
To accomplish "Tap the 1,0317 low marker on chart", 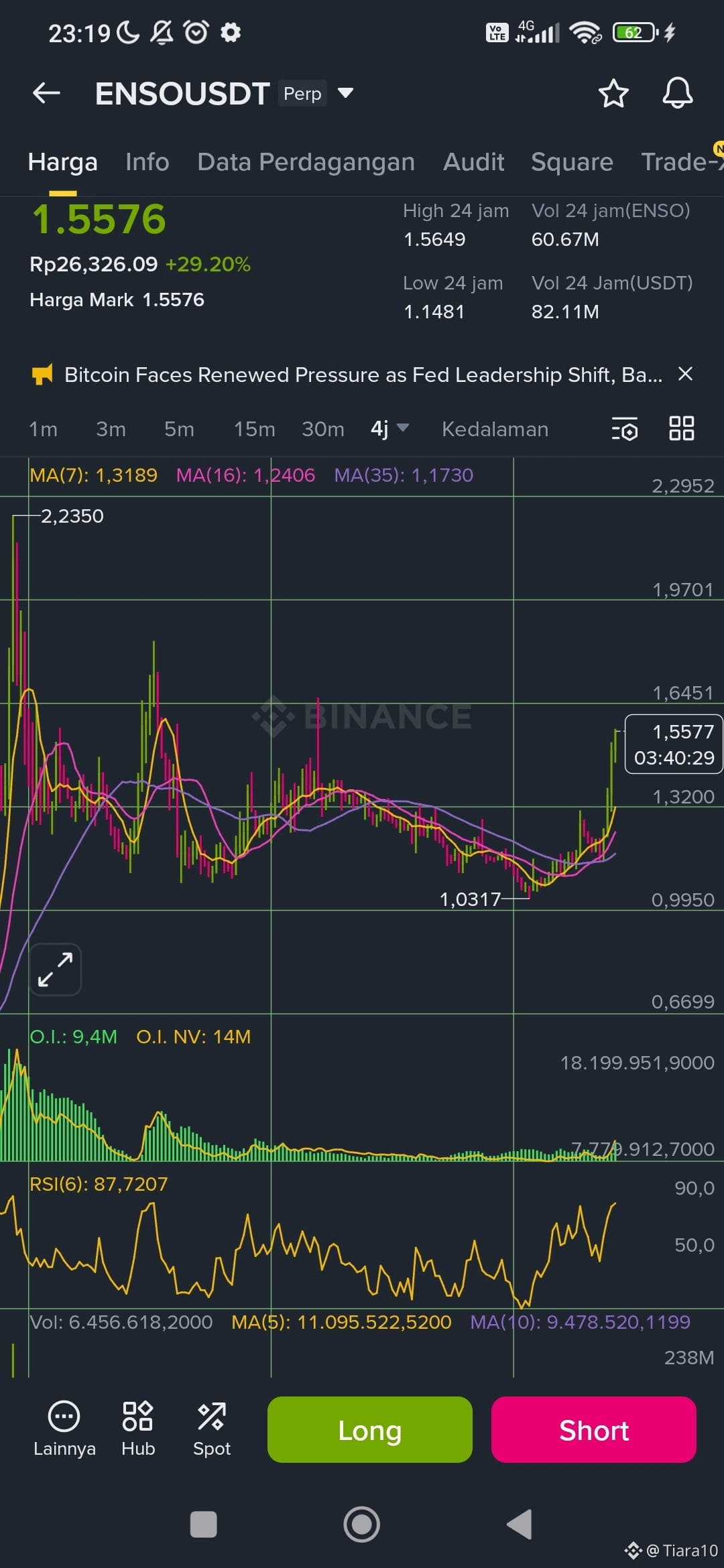I will pyautogui.click(x=470, y=899).
